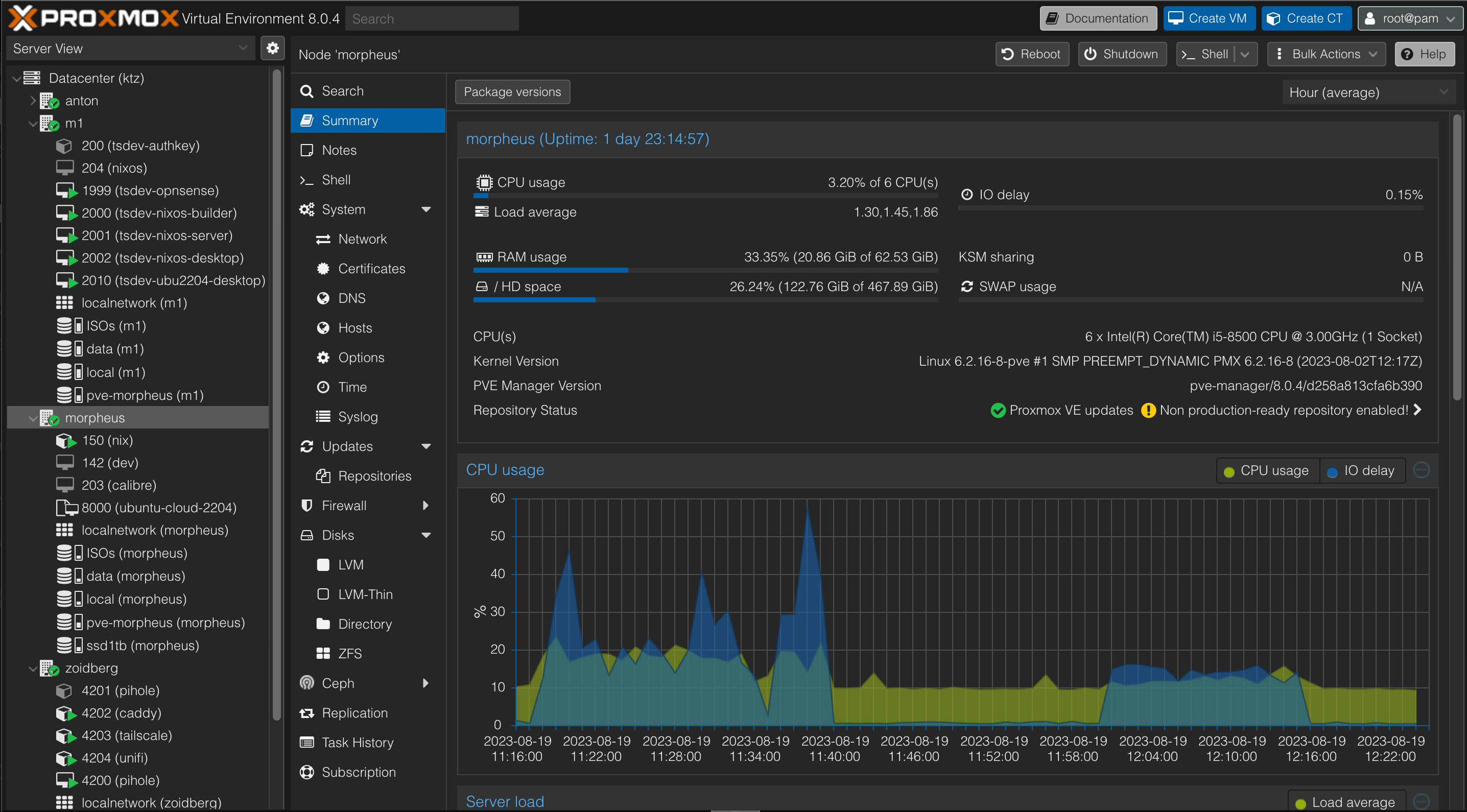Expand the Ceph section
Image resolution: width=1467 pixels, height=812 pixels.
click(426, 683)
